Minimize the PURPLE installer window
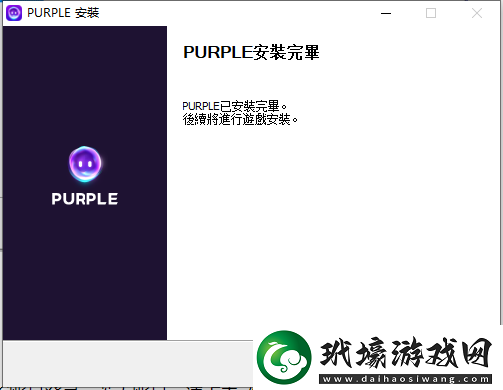Image resolution: width=503 pixels, height=390 pixels. pyautogui.click(x=386, y=13)
